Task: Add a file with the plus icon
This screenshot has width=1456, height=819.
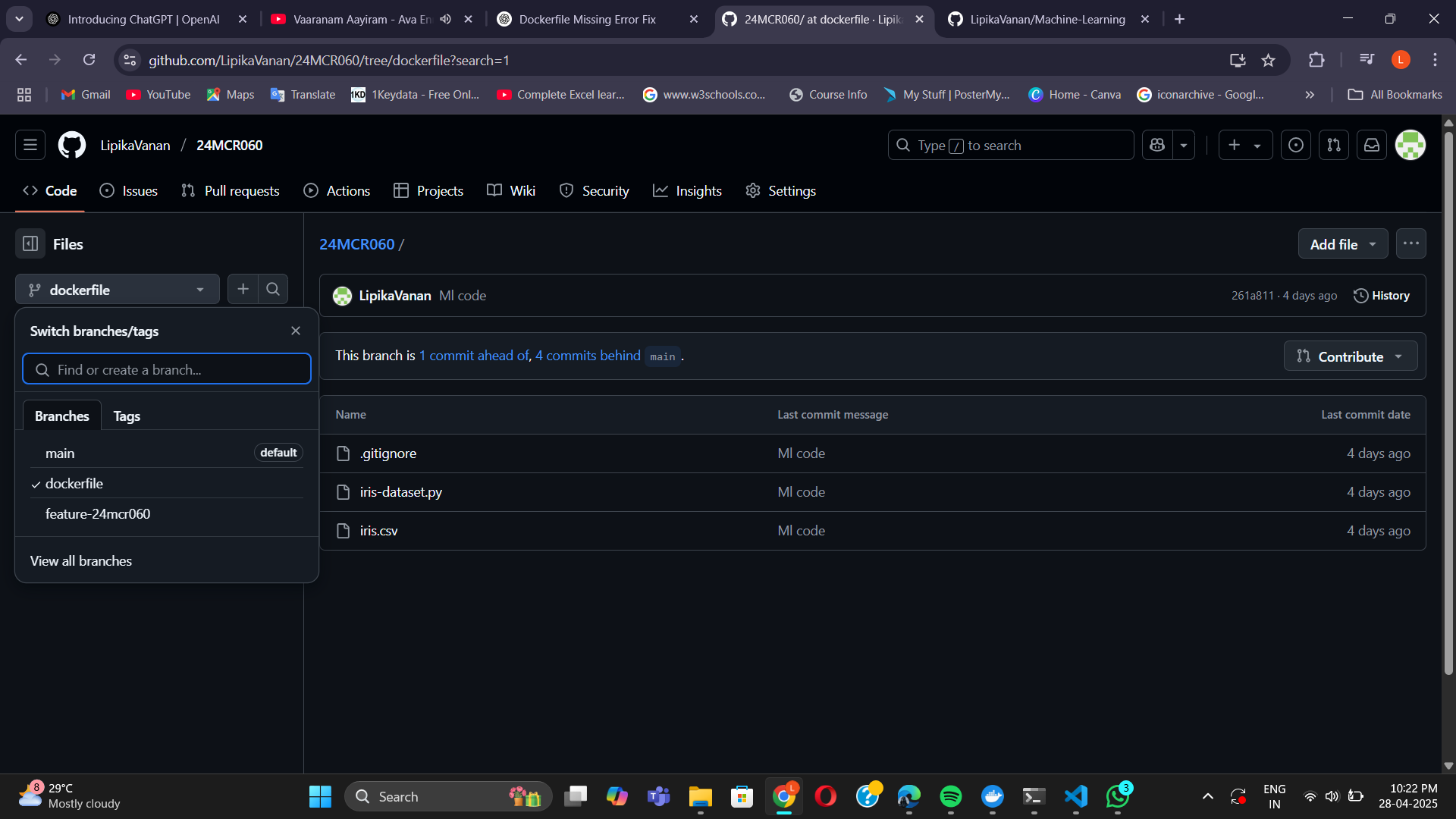Action: click(x=243, y=289)
